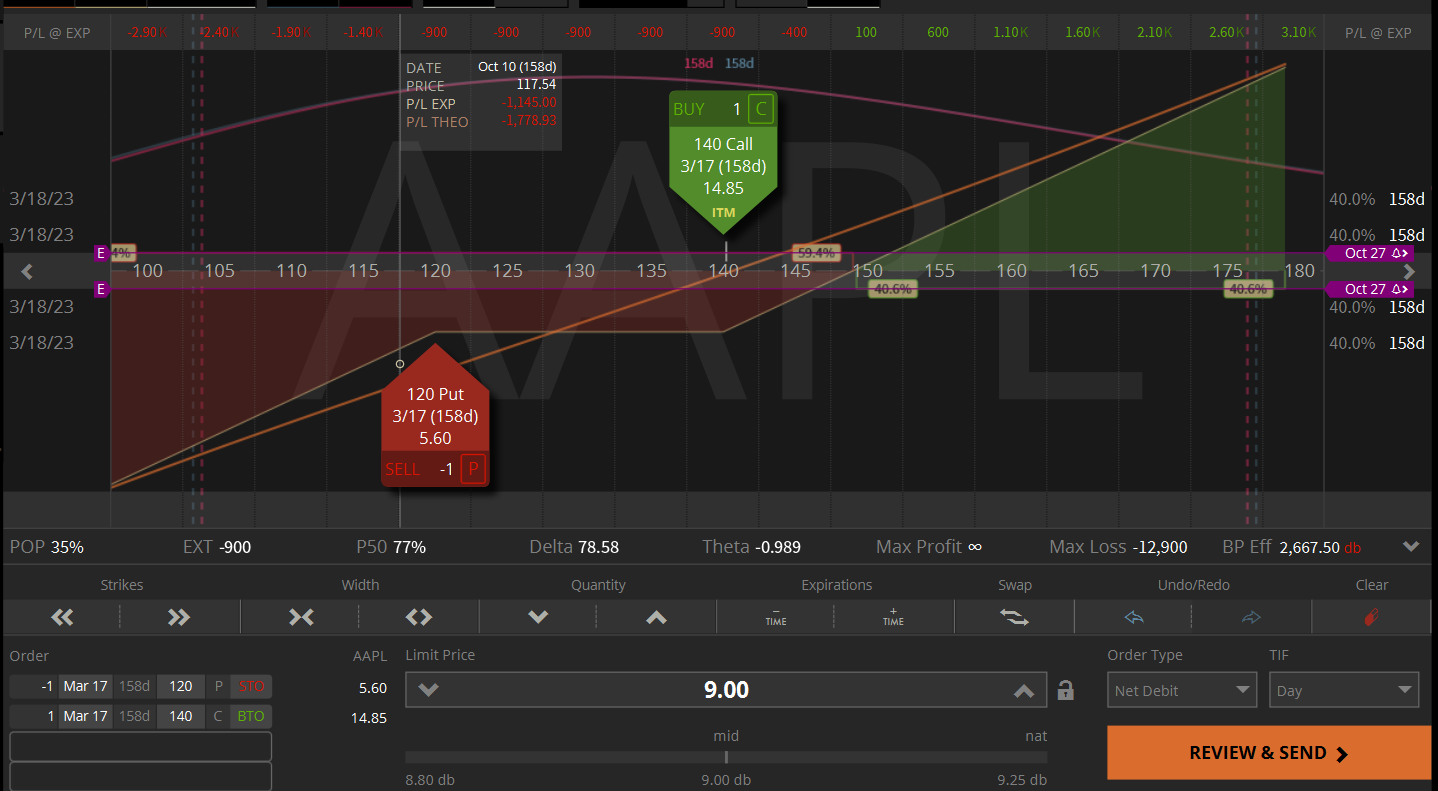Viewport: 1438px width, 791px height.
Task: Select the 120 strike in order row
Action: tap(180, 687)
